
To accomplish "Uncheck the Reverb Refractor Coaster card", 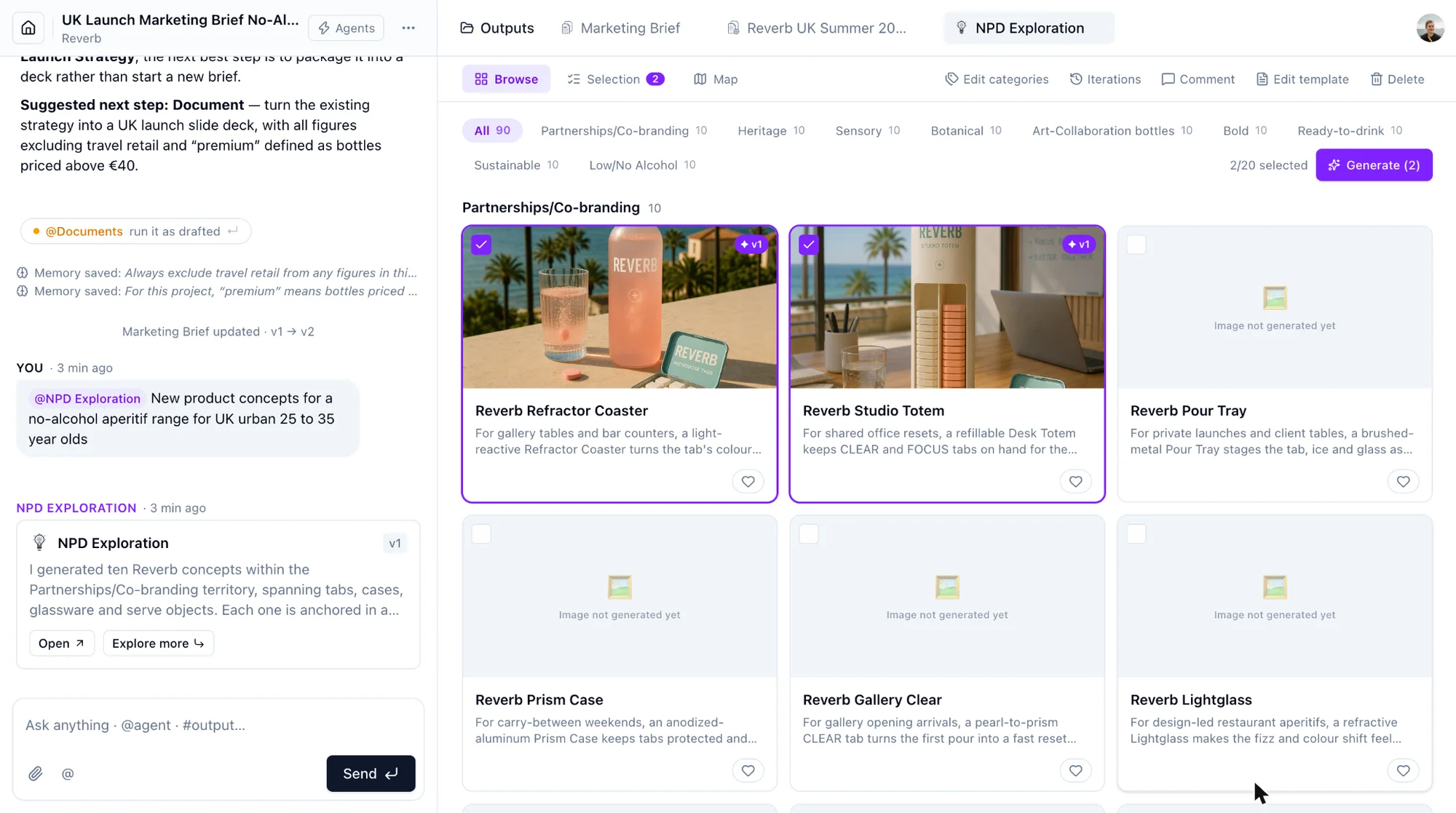I will click(x=481, y=245).
